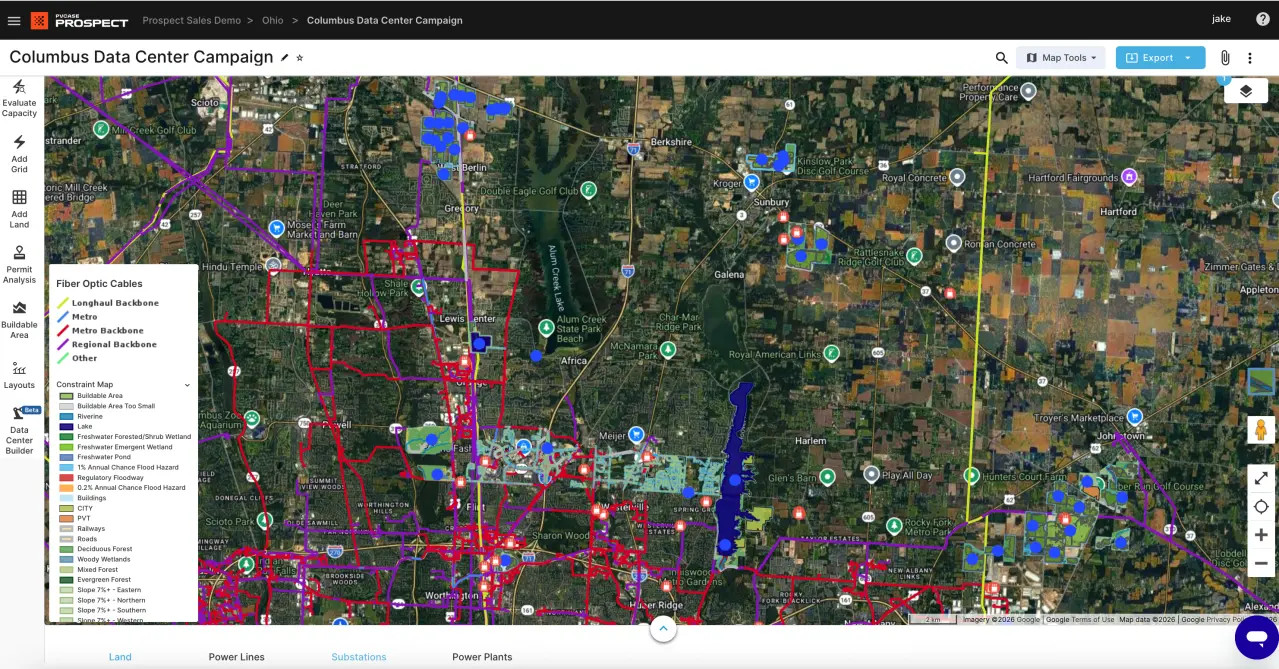Click the Kroger shopping cart marker
Image resolution: width=1279 pixels, height=669 pixels.
coord(751,182)
